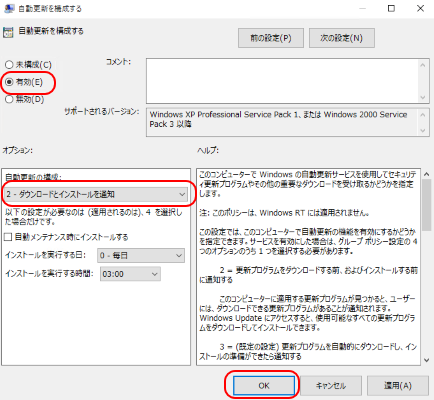Select the 無効(D) radio button
Screen dimensions: 434x400
pyautogui.click(x=9, y=99)
